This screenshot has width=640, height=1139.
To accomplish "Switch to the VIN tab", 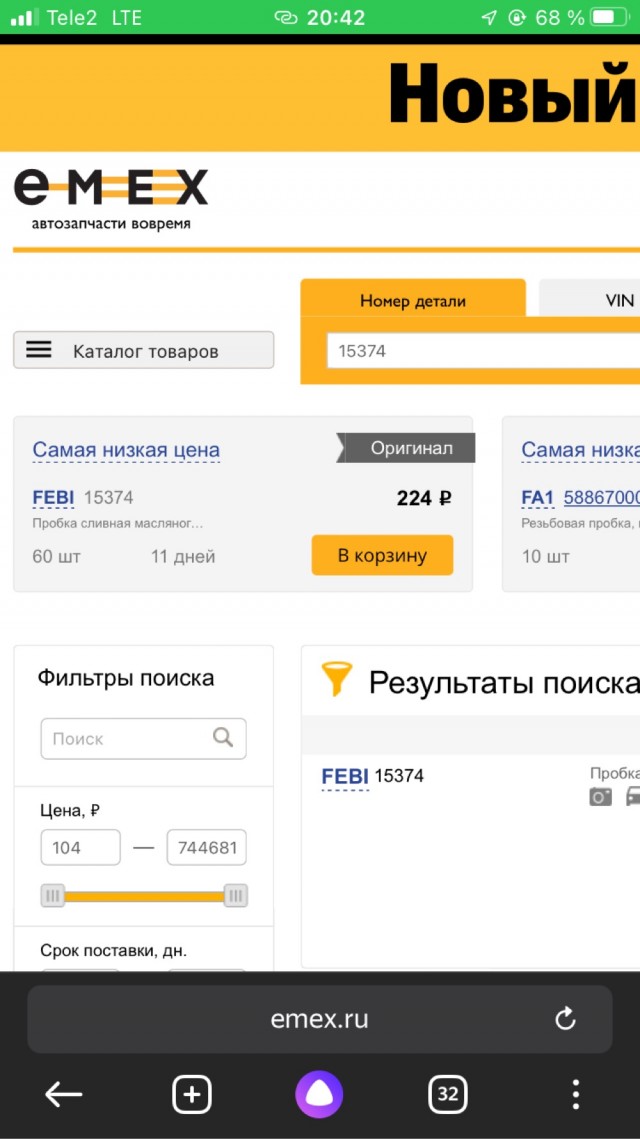I will pos(590,300).
